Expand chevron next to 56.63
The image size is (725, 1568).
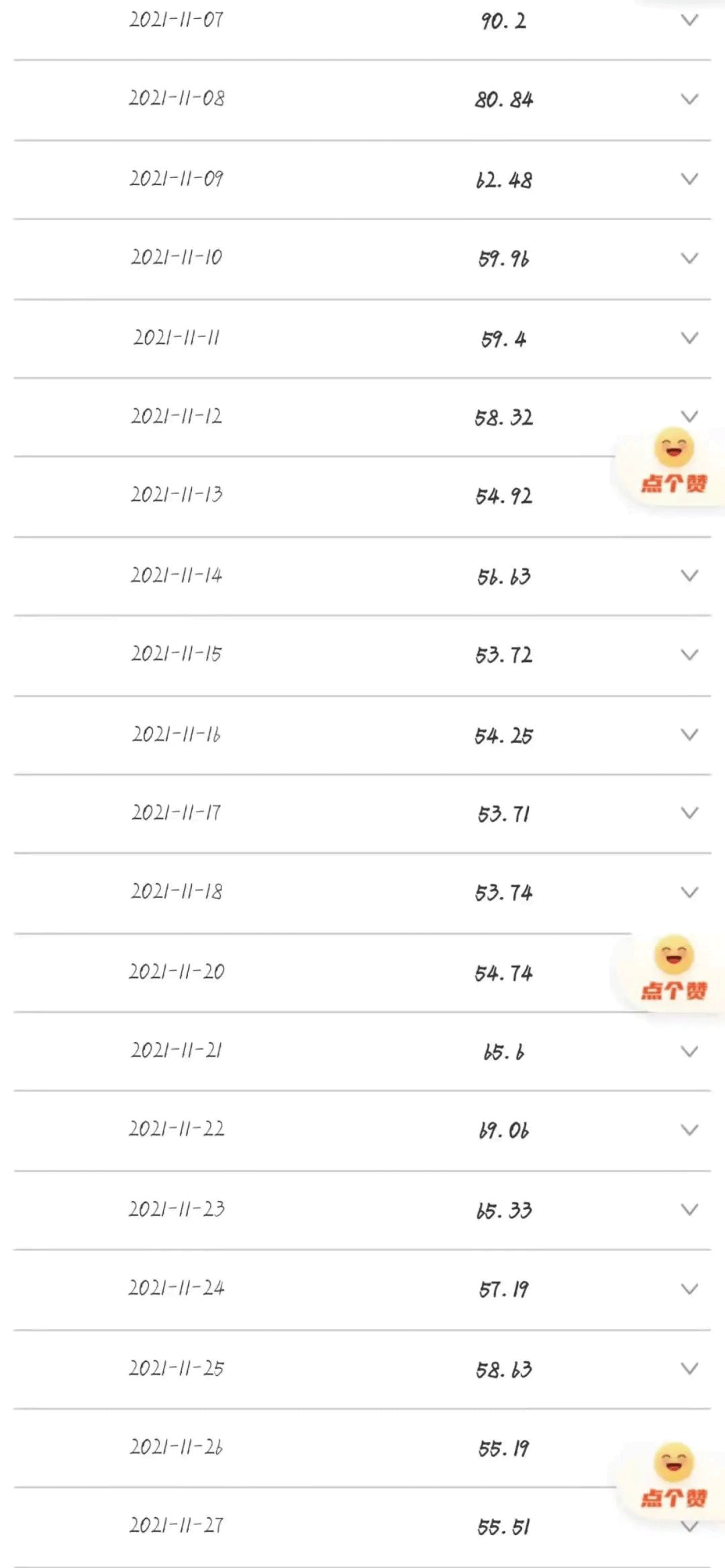pyautogui.click(x=689, y=575)
